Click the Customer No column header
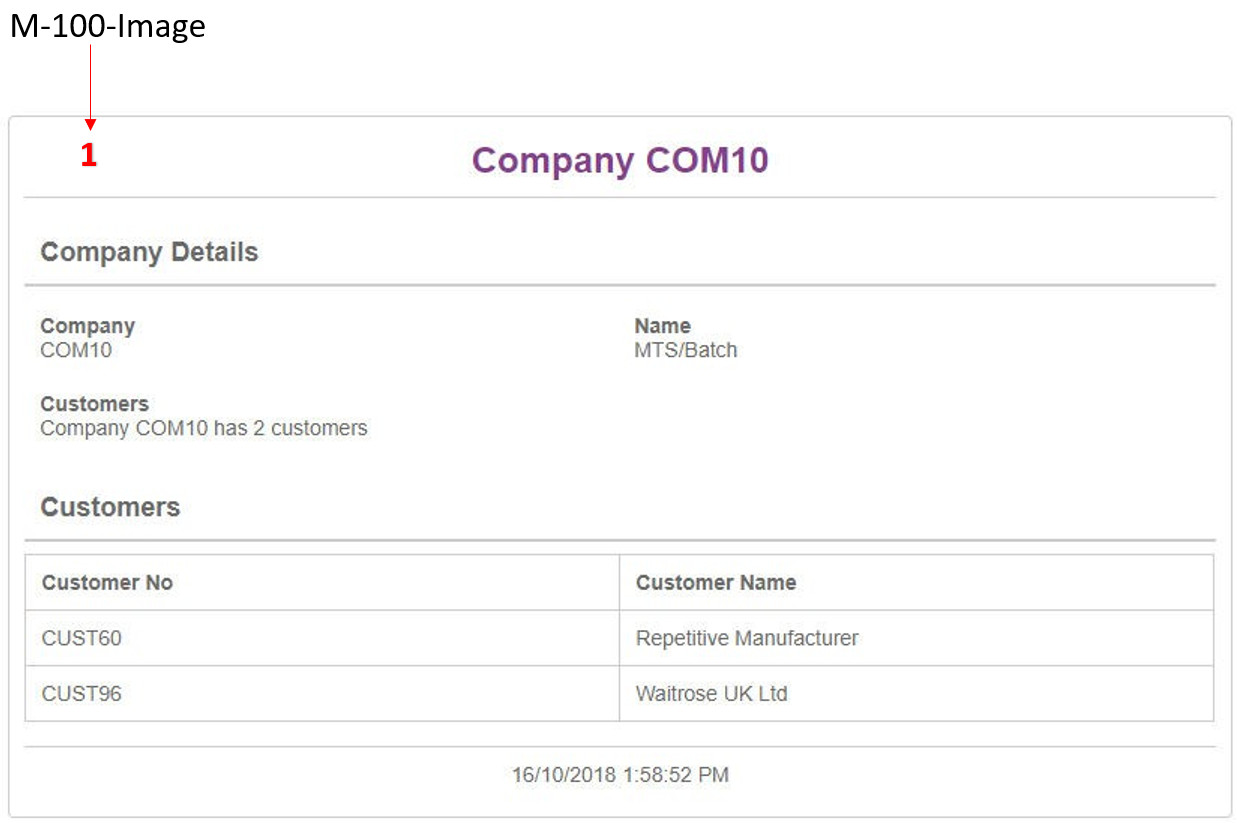 point(107,583)
